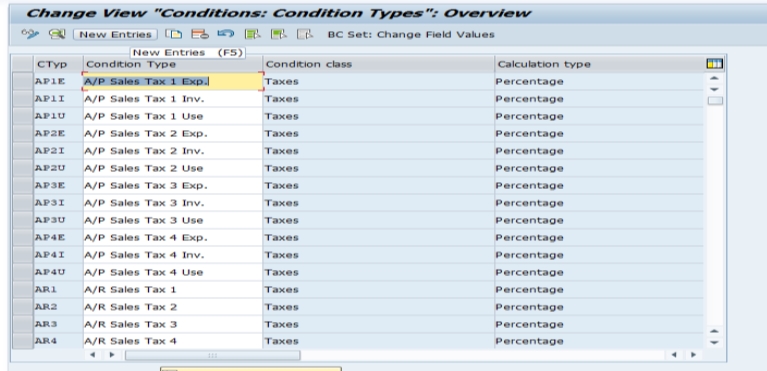Select row AP1I using its row selector
The width and height of the screenshot is (767, 371).
pos(23,99)
